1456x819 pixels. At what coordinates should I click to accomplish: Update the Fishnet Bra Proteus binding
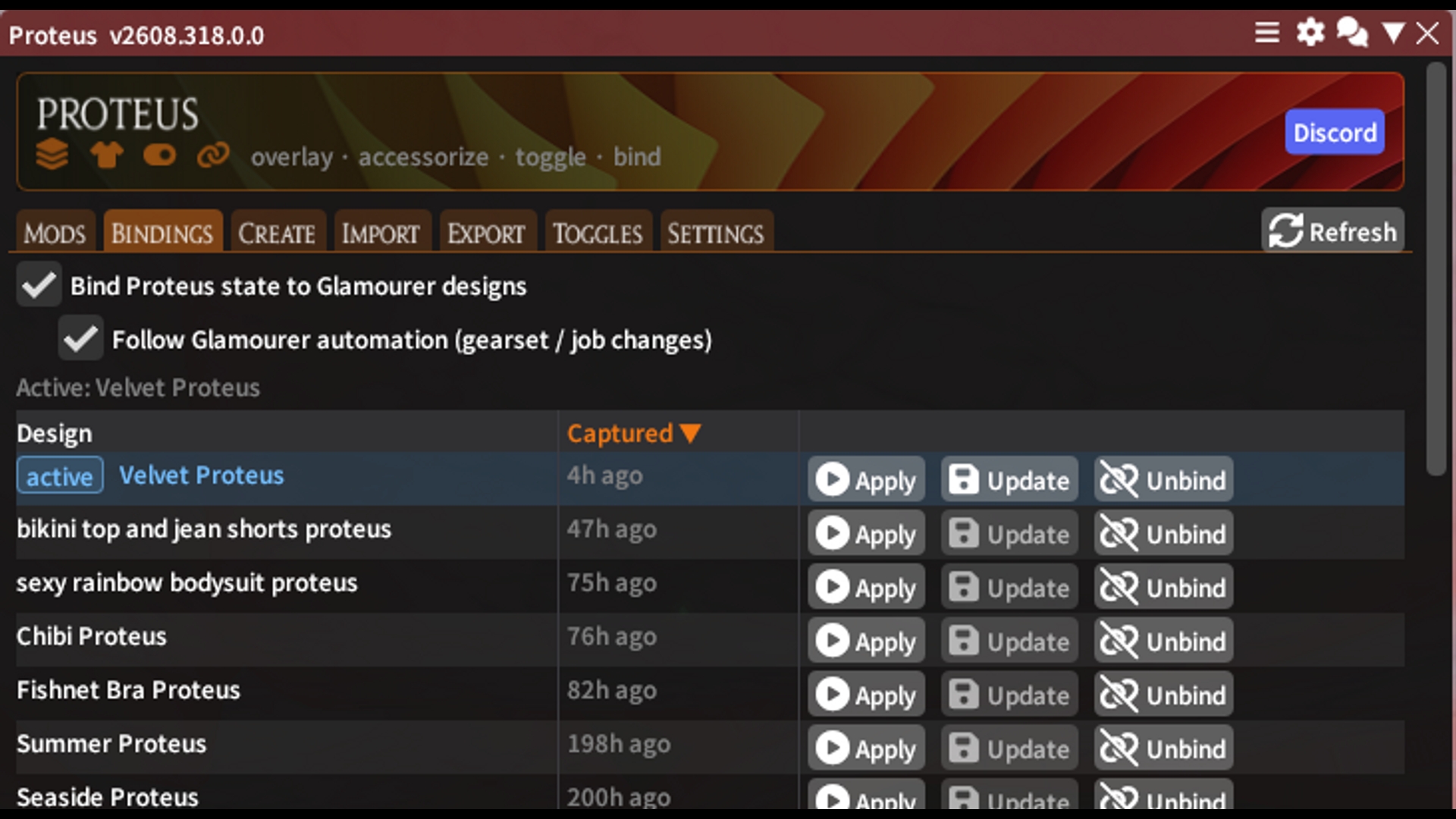(1009, 695)
